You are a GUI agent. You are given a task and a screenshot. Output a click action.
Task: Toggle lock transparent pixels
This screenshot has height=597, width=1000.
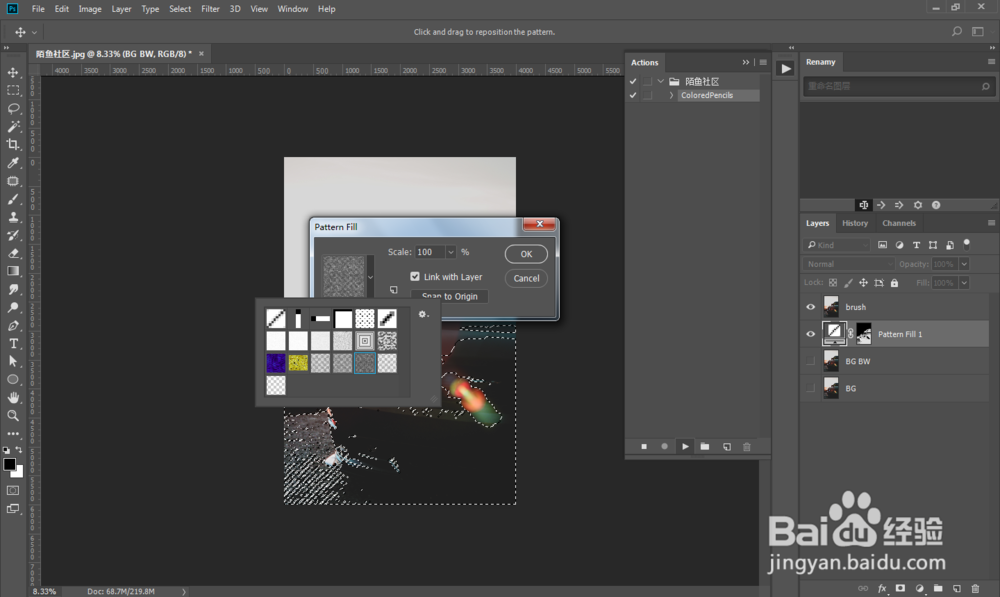[x=833, y=283]
